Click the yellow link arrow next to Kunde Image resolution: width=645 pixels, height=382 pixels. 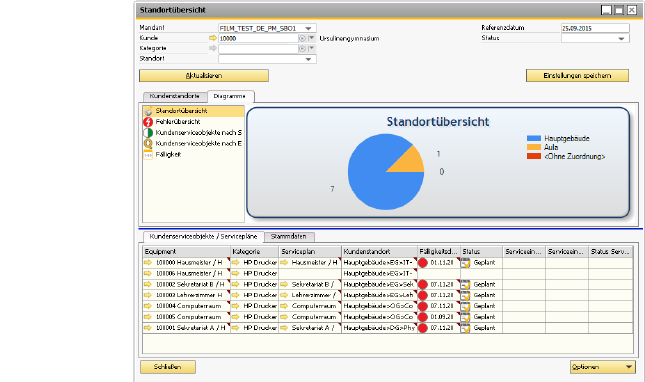point(213,38)
